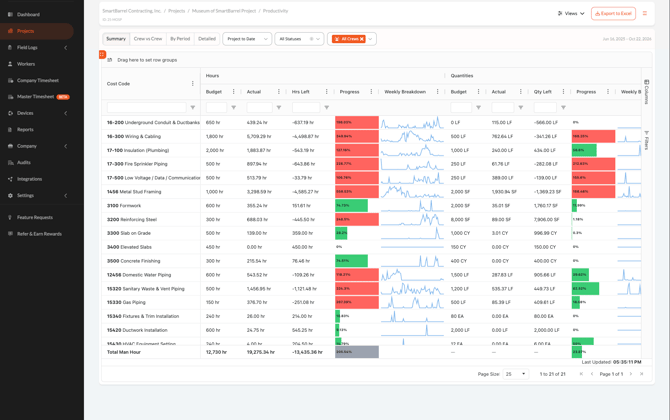The image size is (670, 420).
Task: Open the Project to Date dropdown
Action: click(247, 39)
